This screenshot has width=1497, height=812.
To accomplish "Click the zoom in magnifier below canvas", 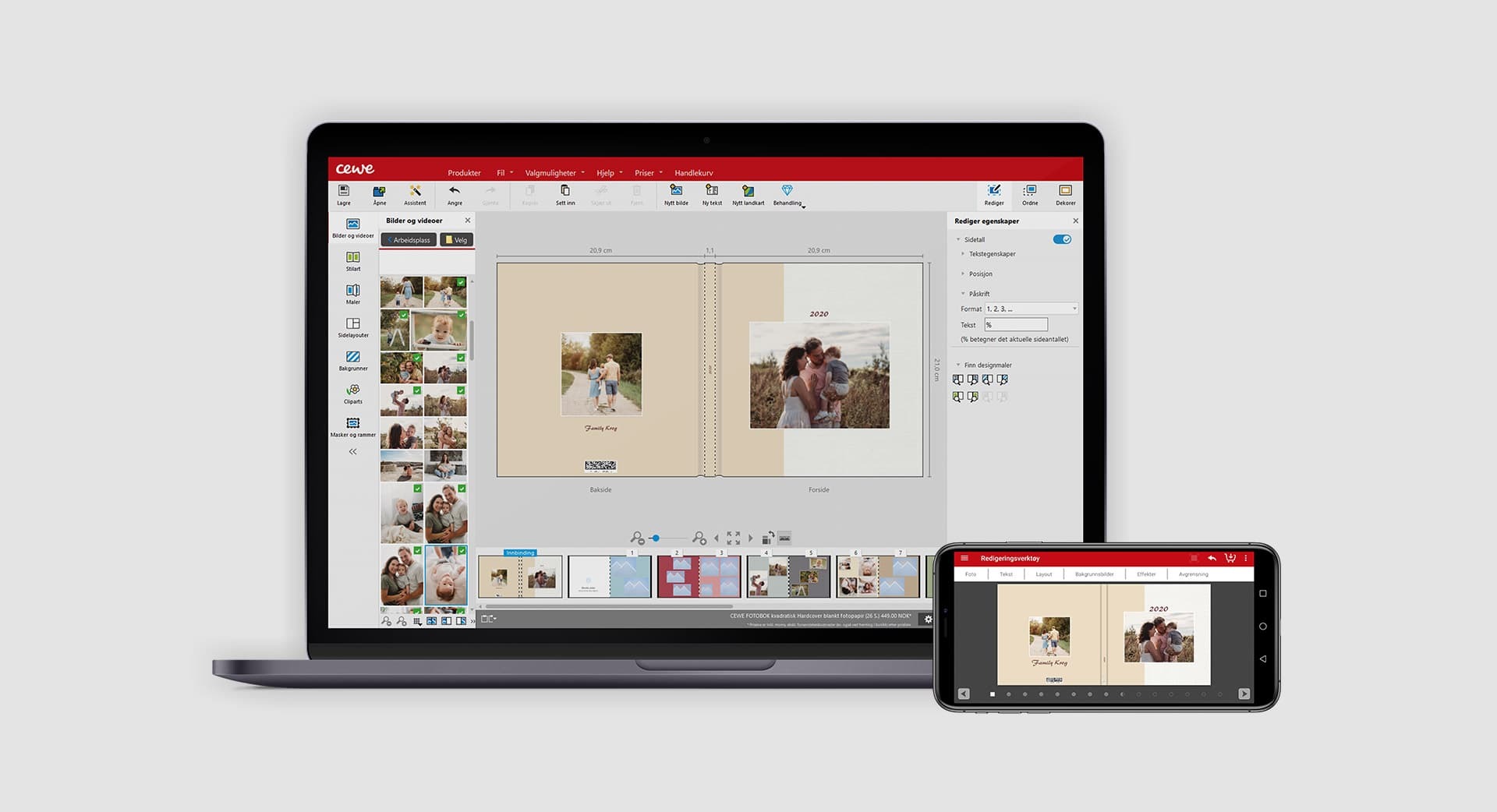I will (x=699, y=538).
